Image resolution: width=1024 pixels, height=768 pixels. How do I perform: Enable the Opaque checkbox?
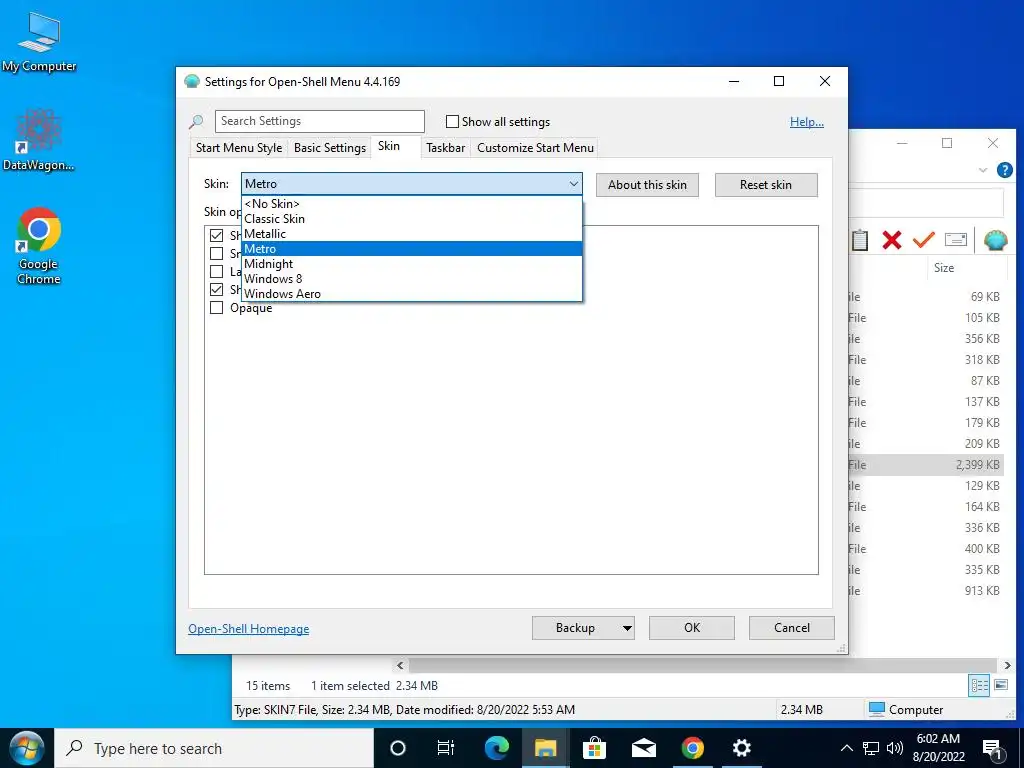coord(217,308)
